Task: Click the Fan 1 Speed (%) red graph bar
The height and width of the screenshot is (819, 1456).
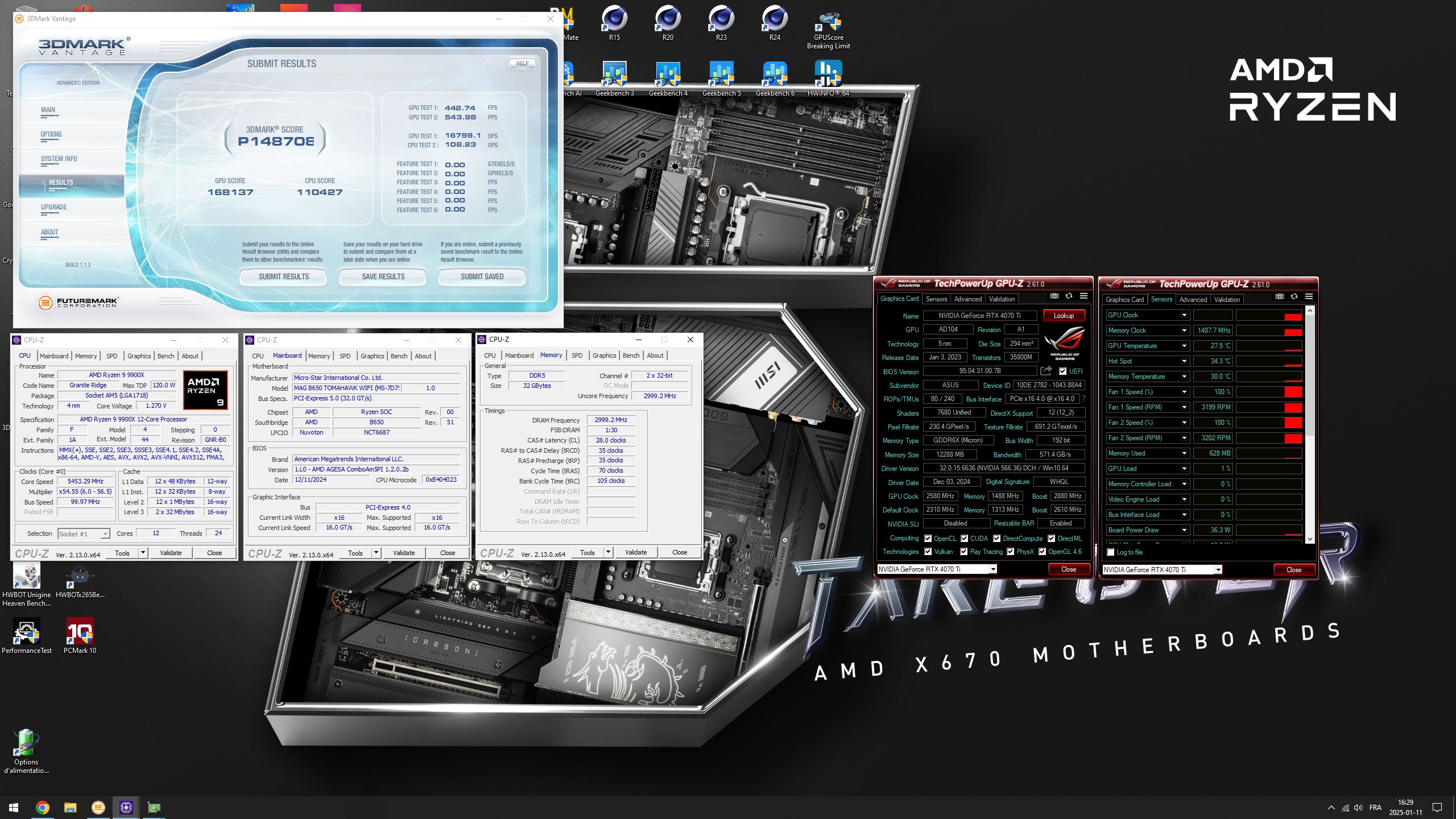Action: (1293, 392)
